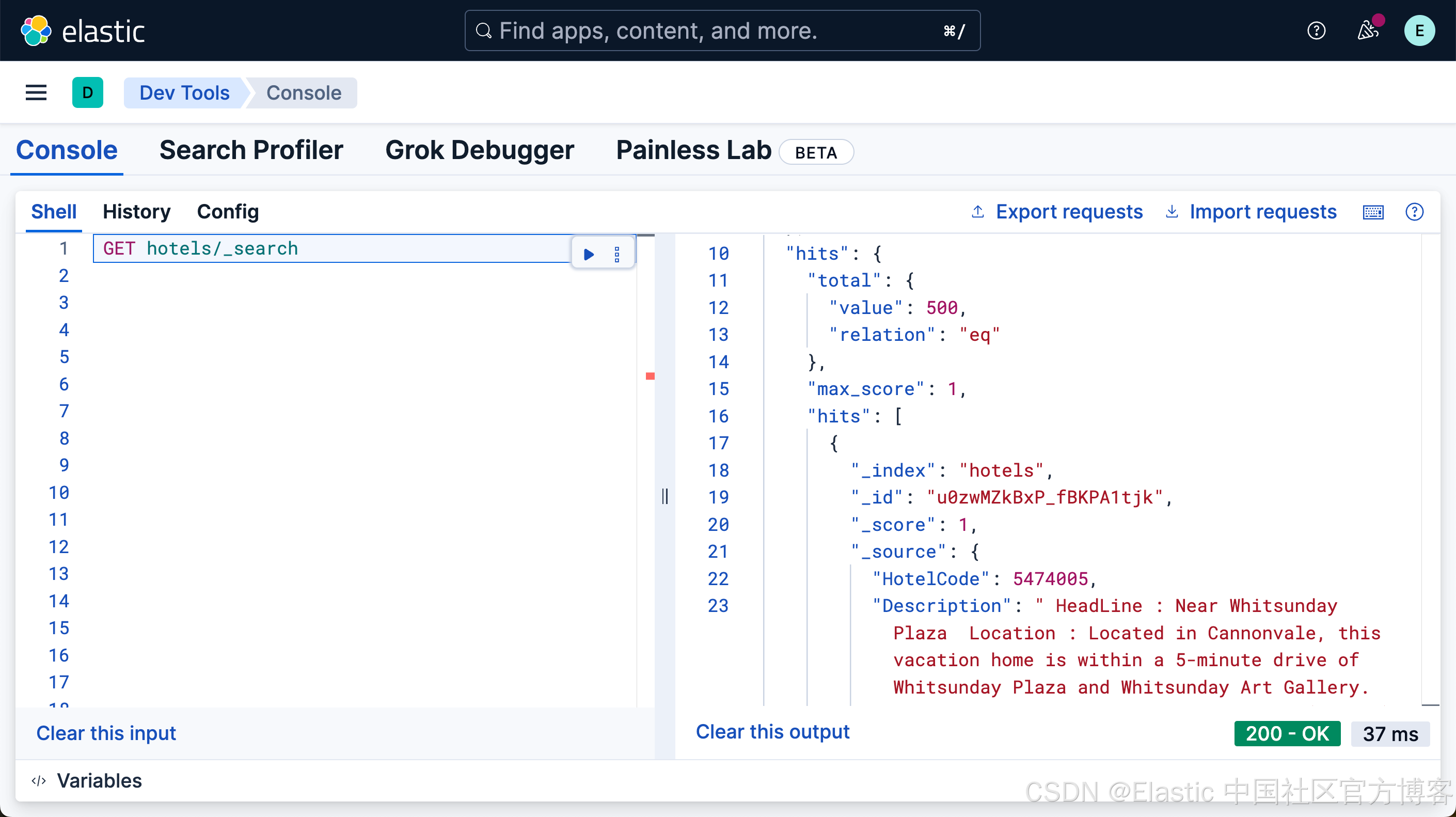Open the help menu in the header
The width and height of the screenshot is (1456, 817).
coord(1317,30)
